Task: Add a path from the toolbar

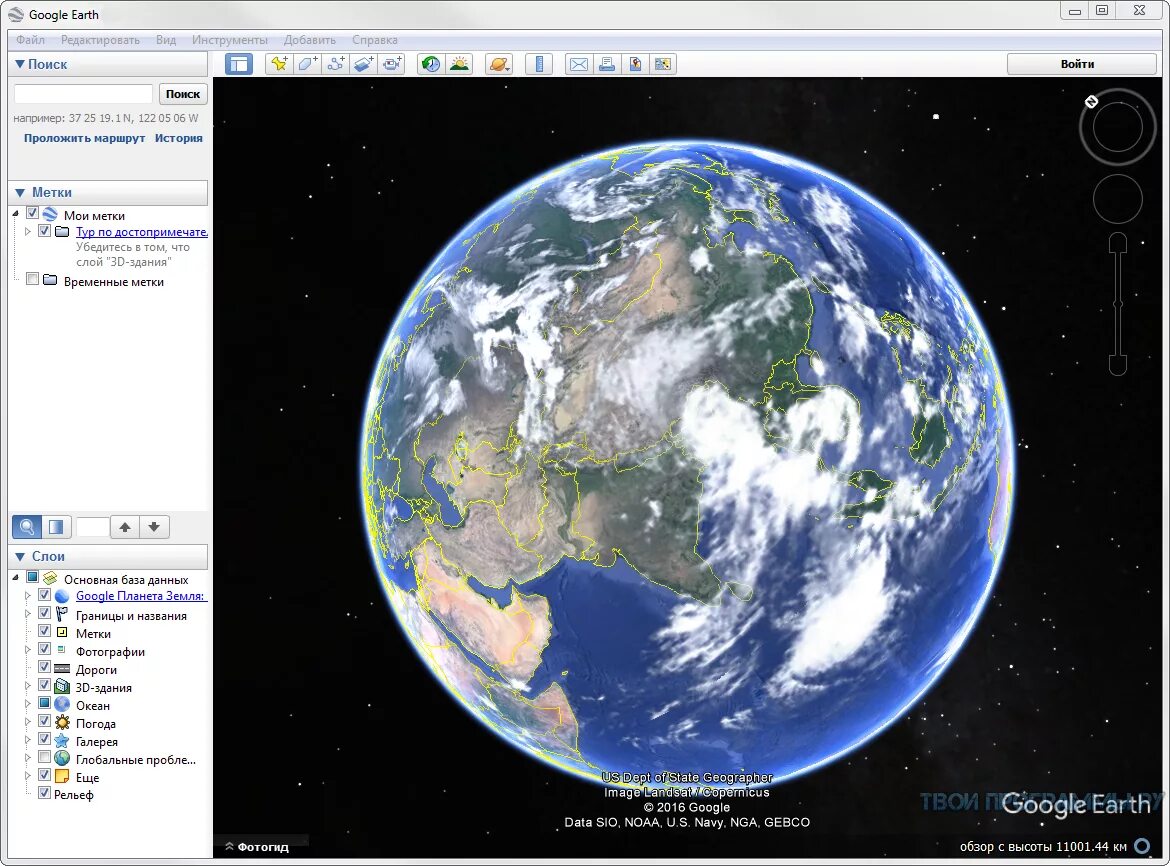Action: pos(336,64)
